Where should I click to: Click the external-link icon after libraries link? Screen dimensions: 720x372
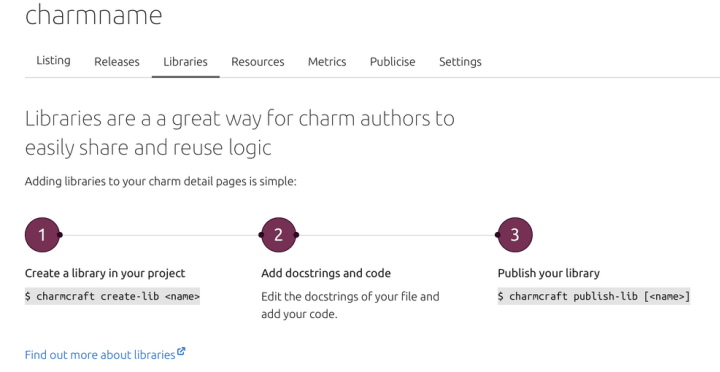pyautogui.click(x=181, y=352)
